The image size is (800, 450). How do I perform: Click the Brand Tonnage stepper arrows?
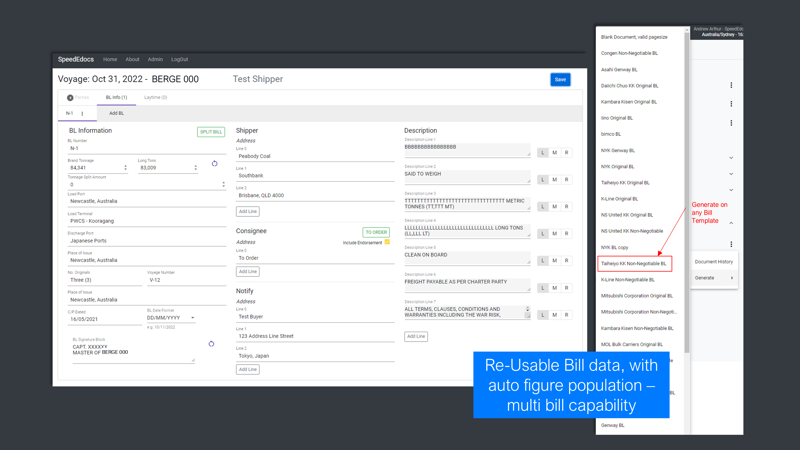coord(126,167)
